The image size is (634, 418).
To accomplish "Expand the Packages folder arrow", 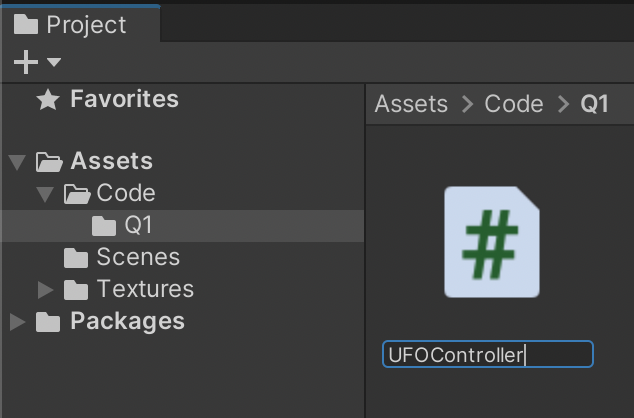I will tap(17, 322).
